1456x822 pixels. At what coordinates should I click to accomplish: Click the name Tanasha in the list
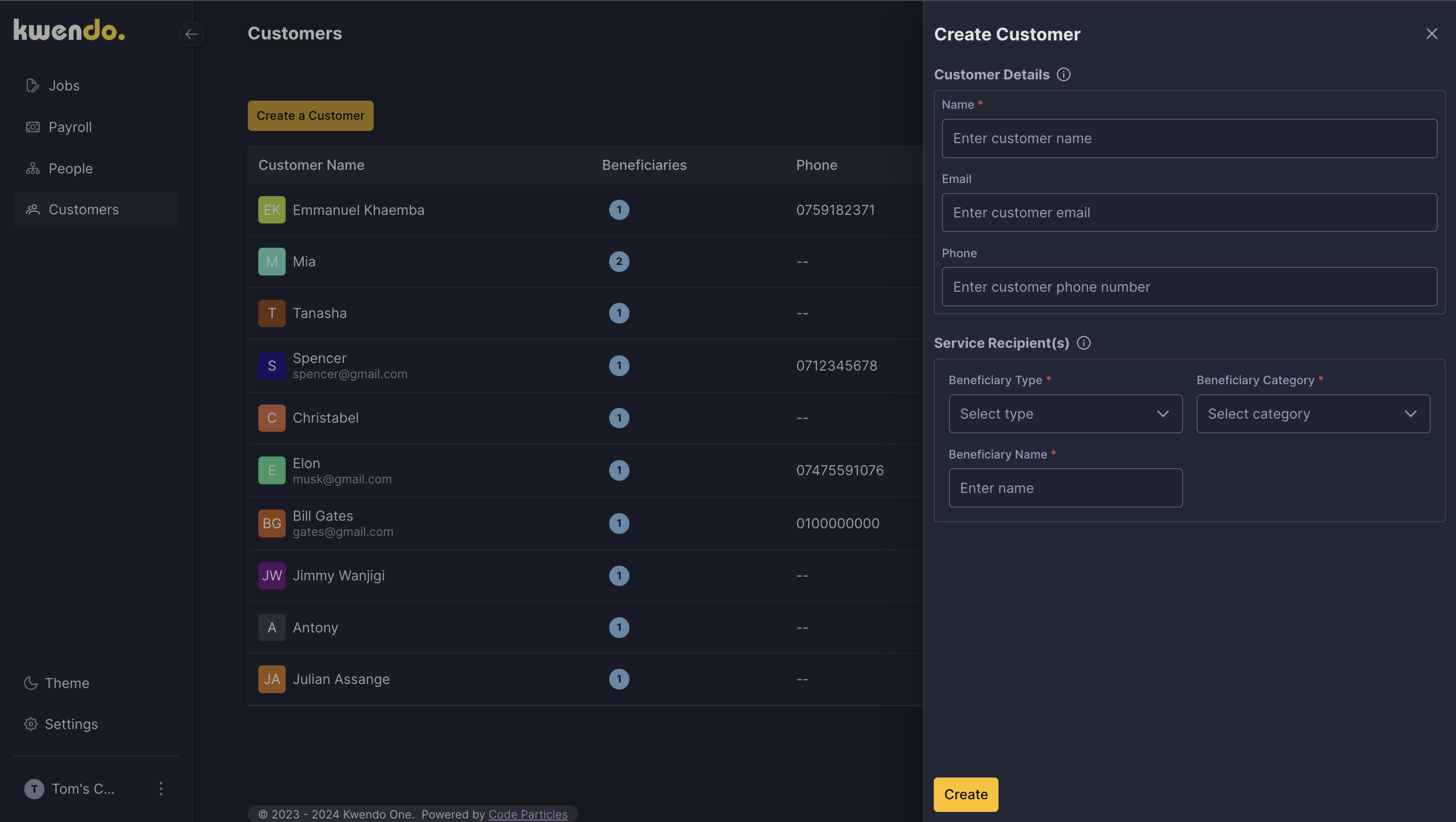click(320, 313)
